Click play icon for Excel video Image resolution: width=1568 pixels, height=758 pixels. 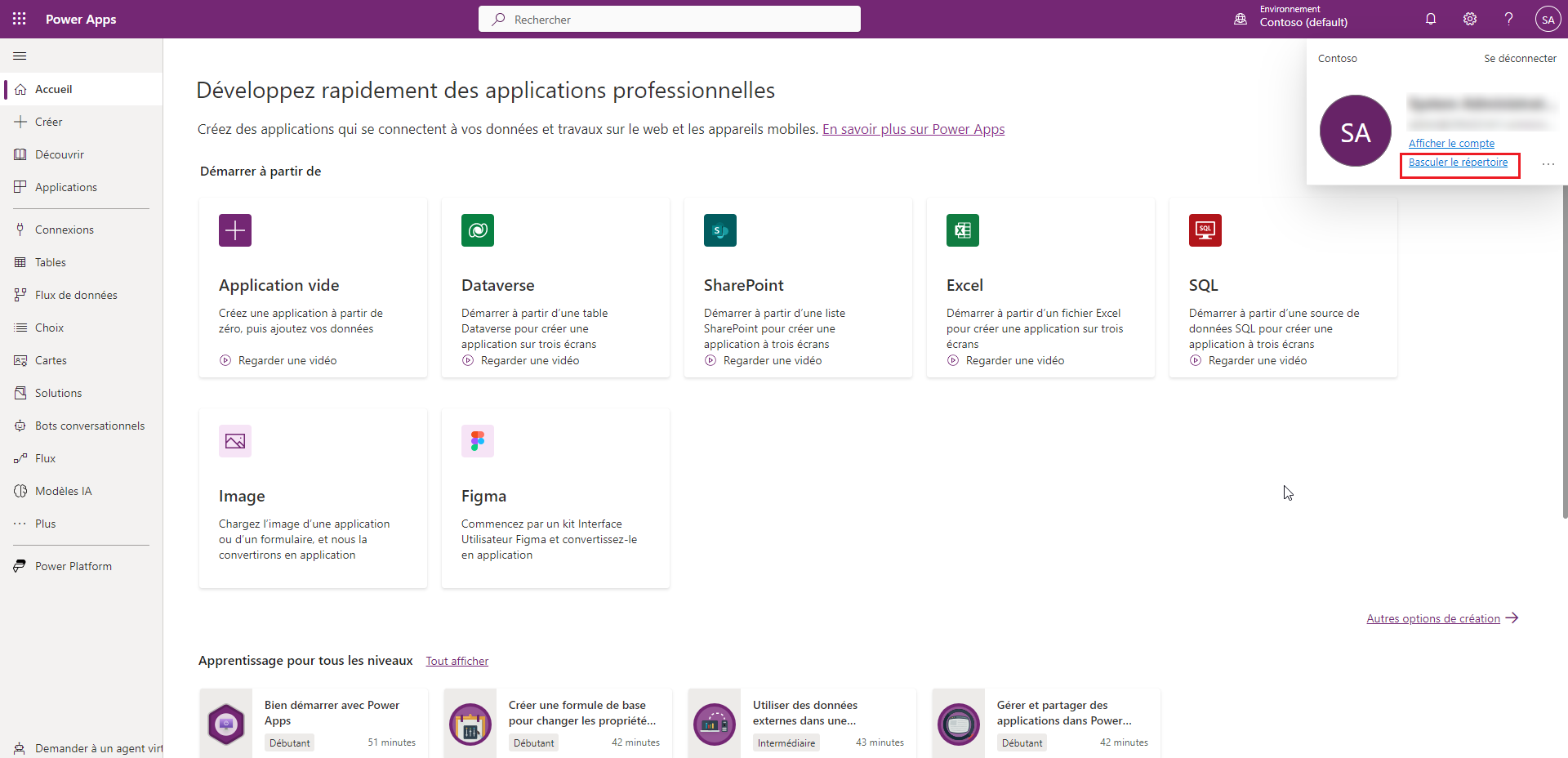(x=953, y=360)
